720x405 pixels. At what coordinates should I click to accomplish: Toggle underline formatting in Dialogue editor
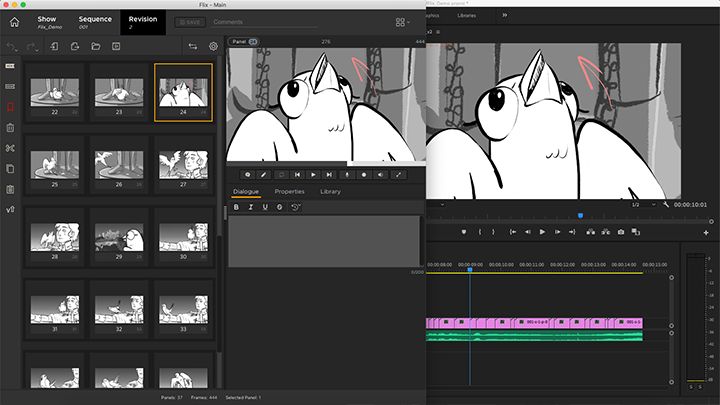(265, 207)
